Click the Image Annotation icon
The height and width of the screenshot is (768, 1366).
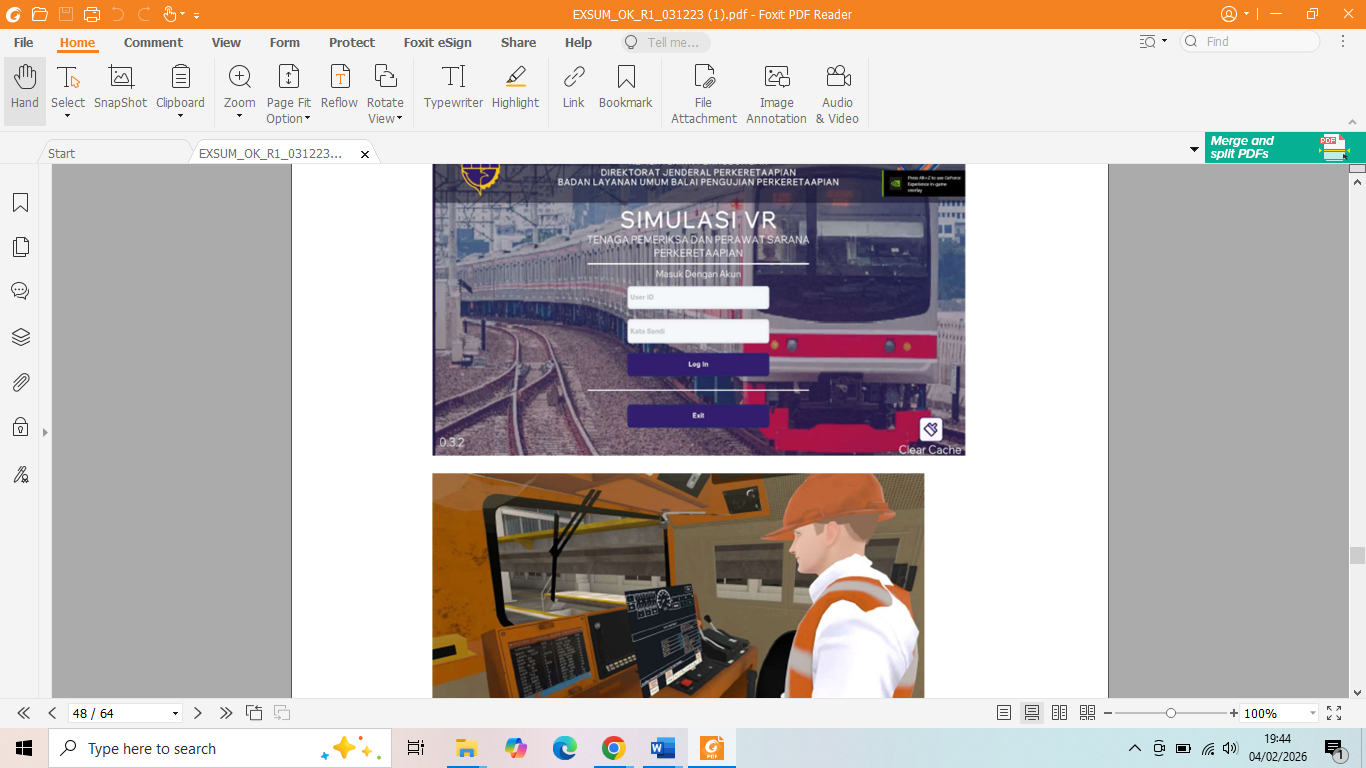pos(776,95)
